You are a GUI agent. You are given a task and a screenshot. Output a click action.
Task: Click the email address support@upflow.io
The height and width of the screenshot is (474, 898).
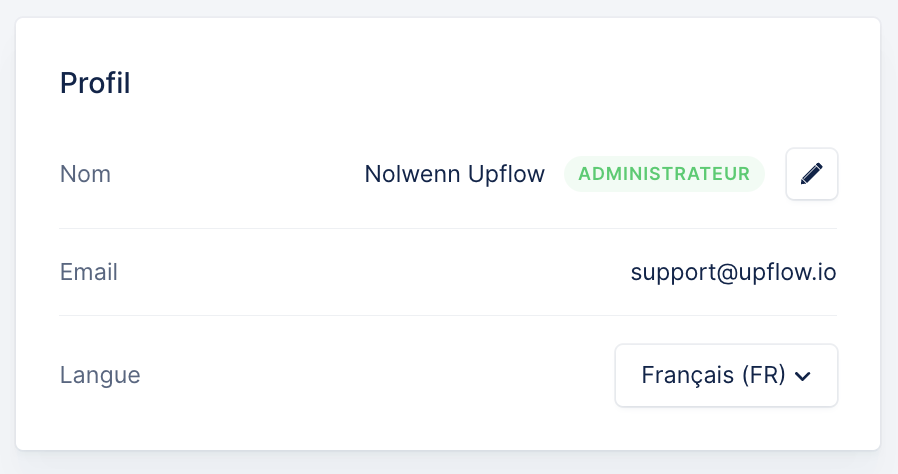point(733,272)
